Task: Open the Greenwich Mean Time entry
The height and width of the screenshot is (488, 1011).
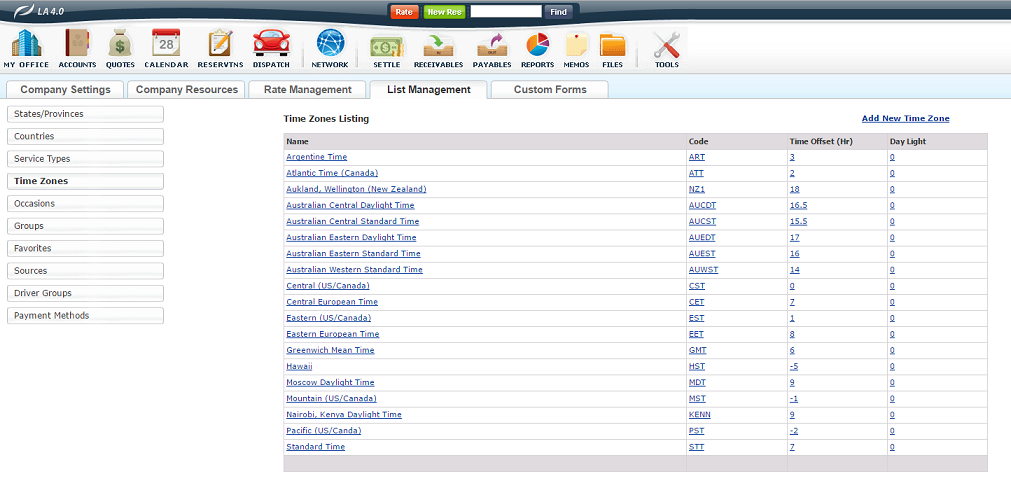Action: [330, 351]
